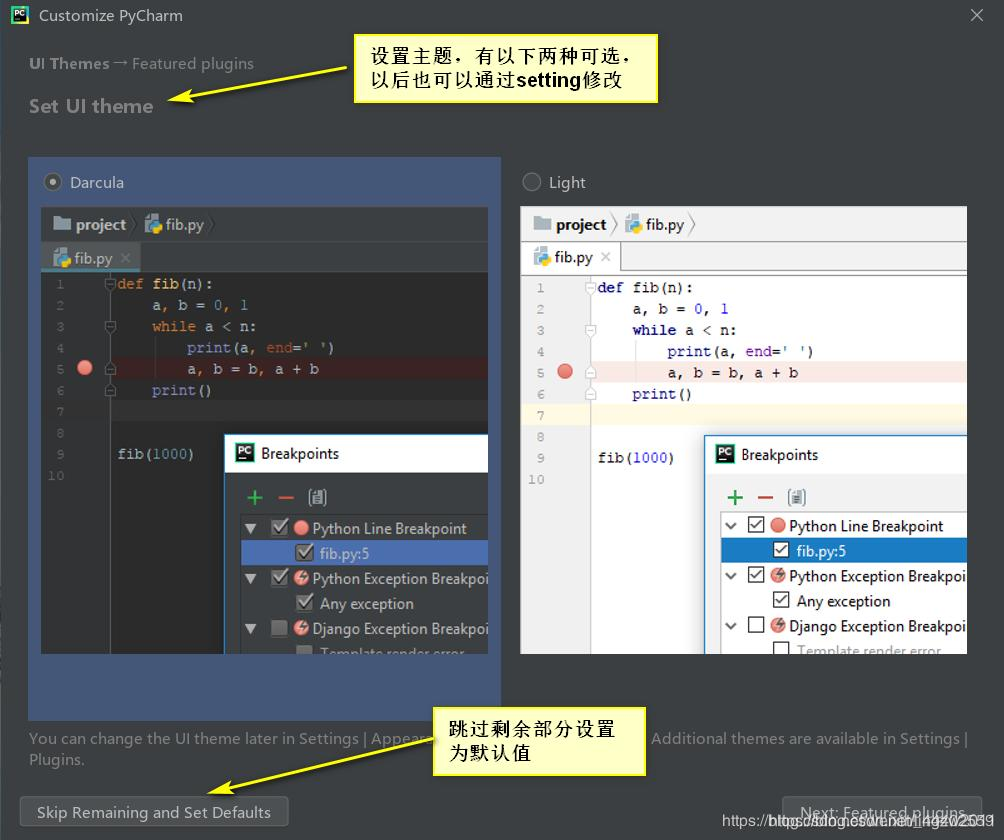Toggle Any exception checkbox in Light preview
This screenshot has width=1004, height=840.
click(x=781, y=600)
